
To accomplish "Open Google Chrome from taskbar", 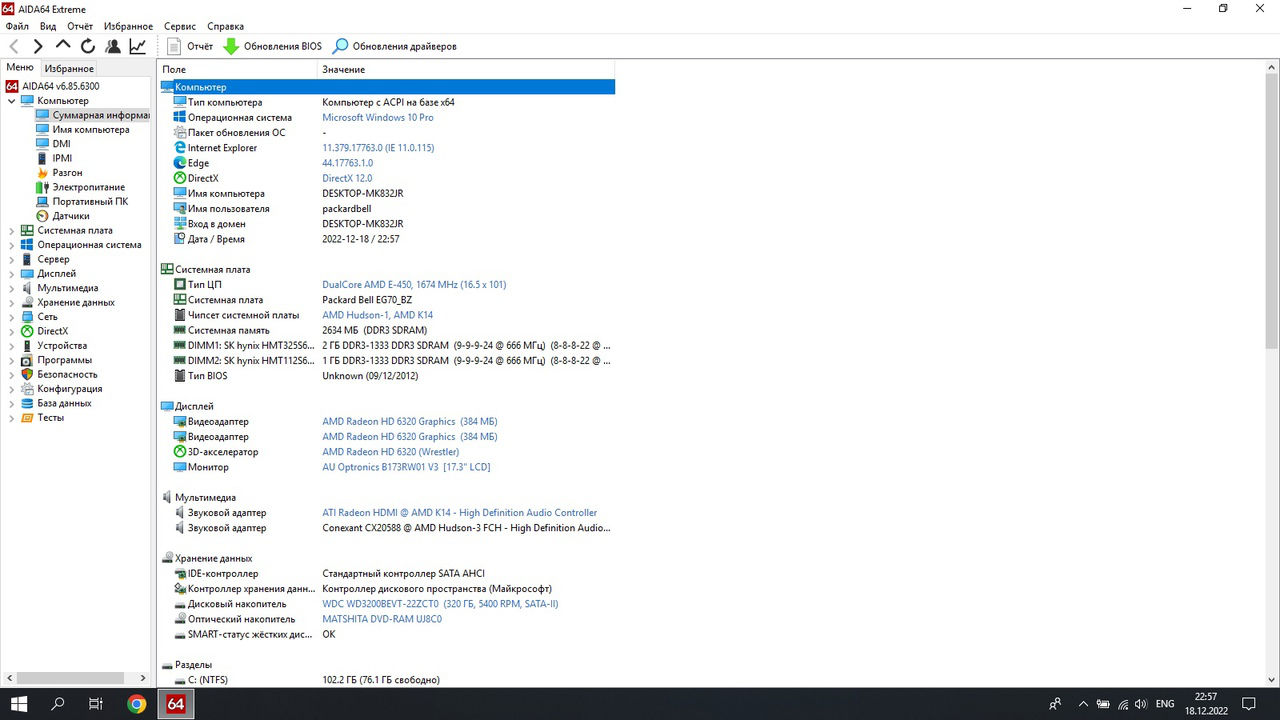I will click(x=137, y=704).
